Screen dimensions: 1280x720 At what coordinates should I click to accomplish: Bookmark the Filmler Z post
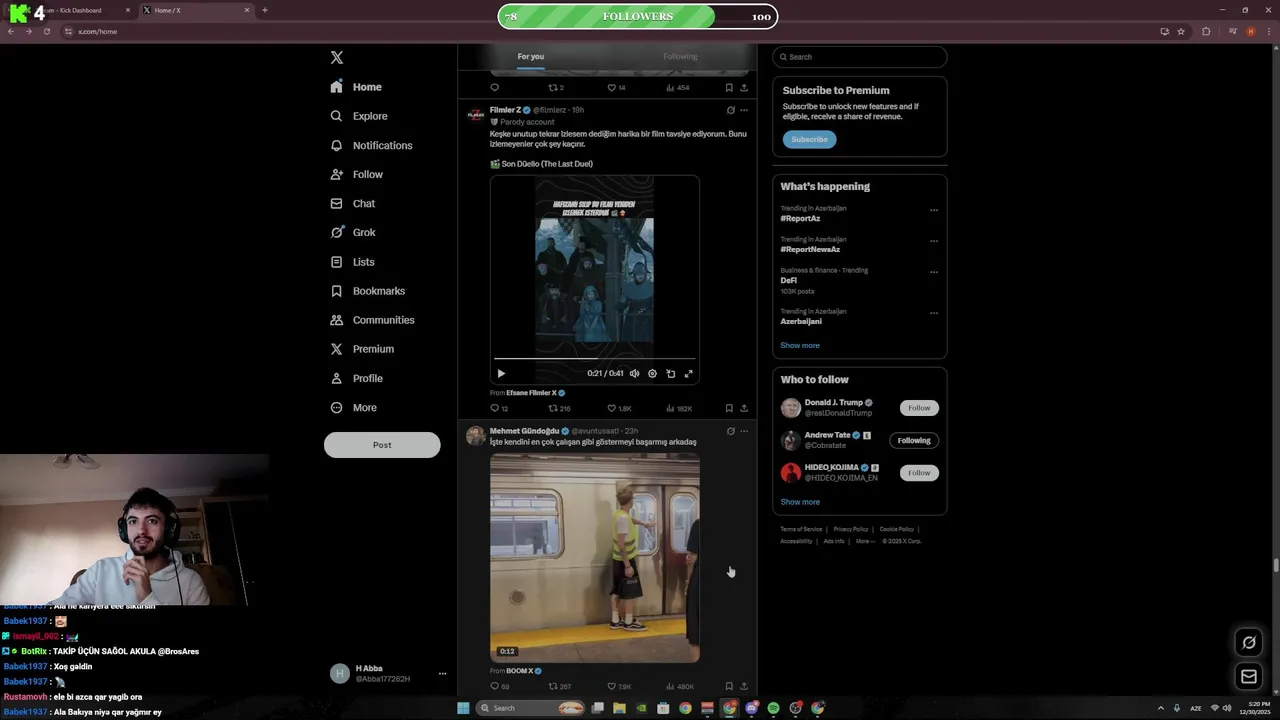pyautogui.click(x=729, y=408)
